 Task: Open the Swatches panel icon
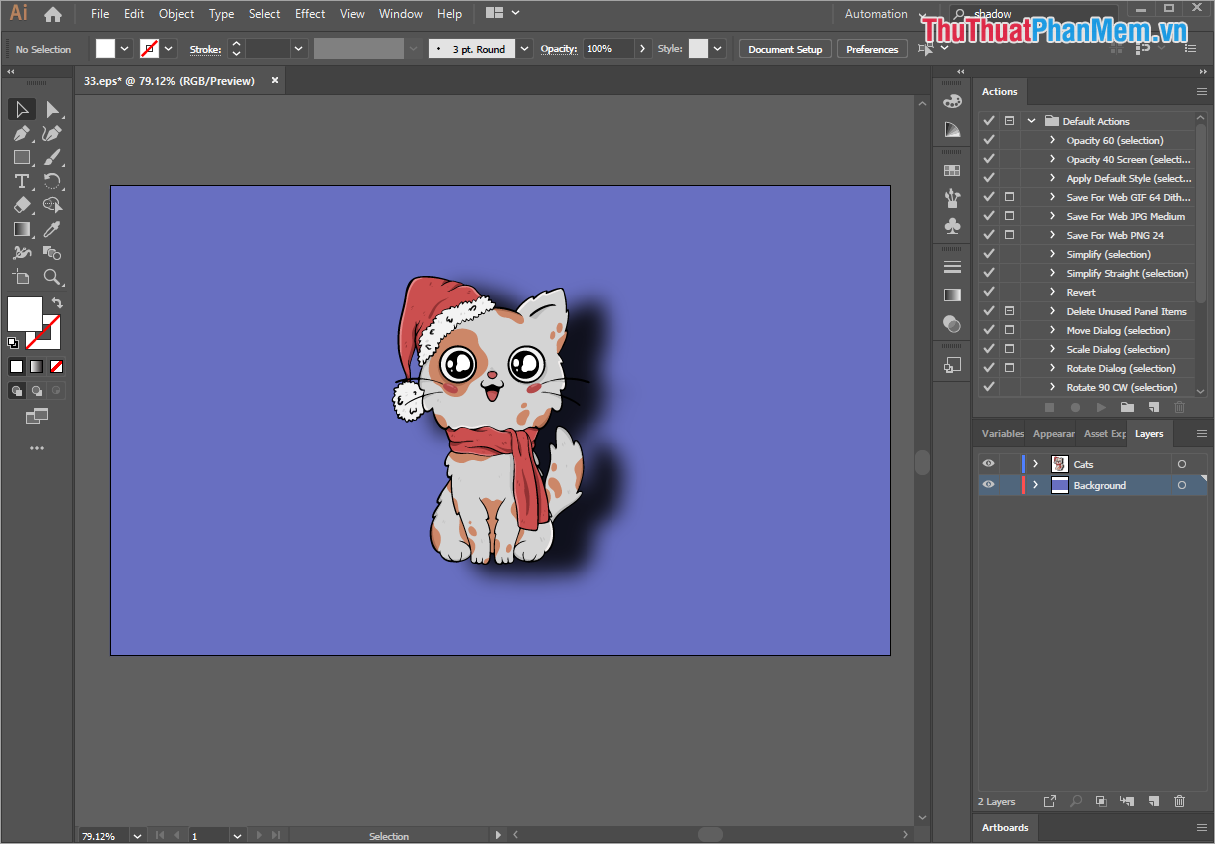coord(952,169)
